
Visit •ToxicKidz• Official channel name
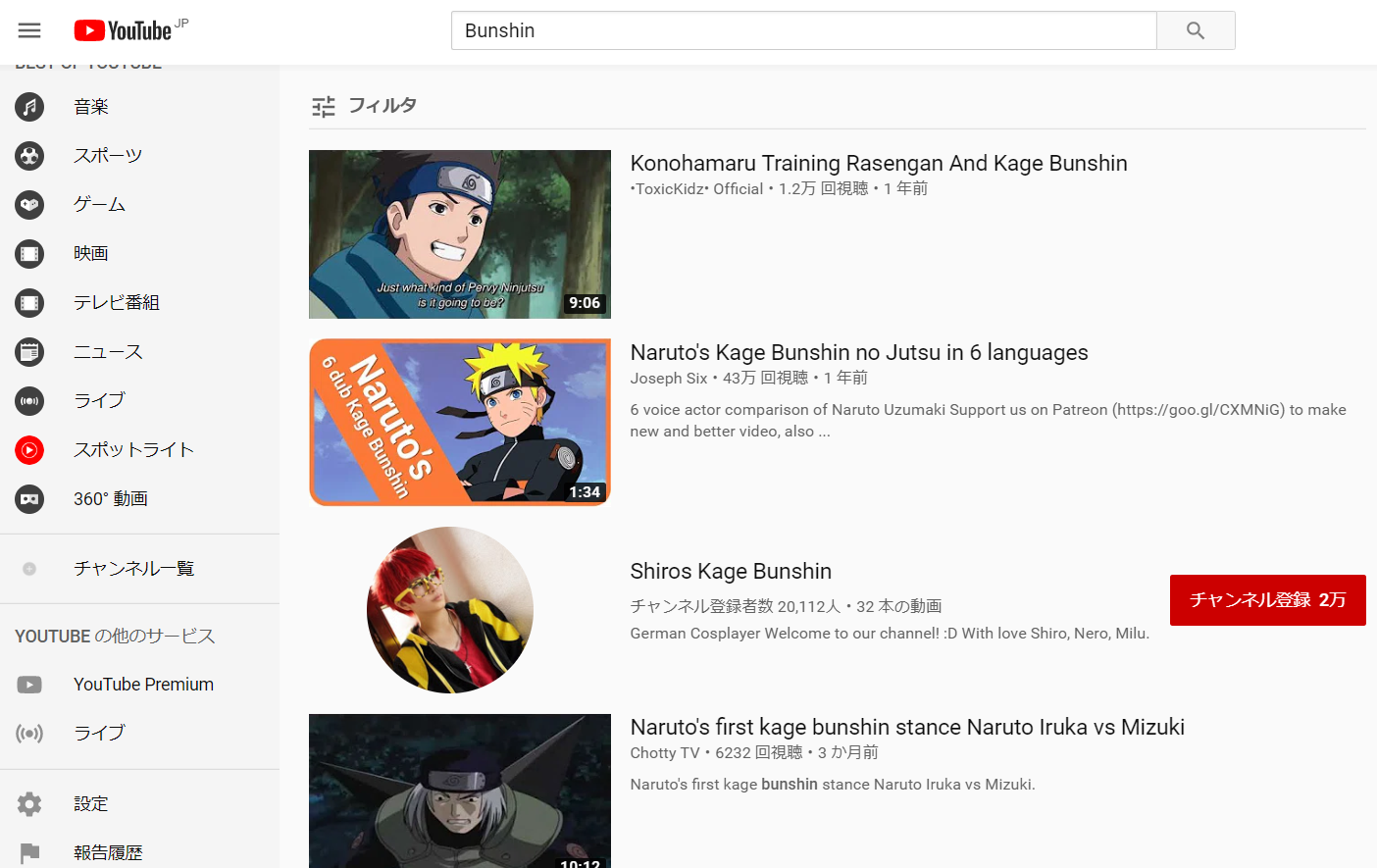point(696,189)
